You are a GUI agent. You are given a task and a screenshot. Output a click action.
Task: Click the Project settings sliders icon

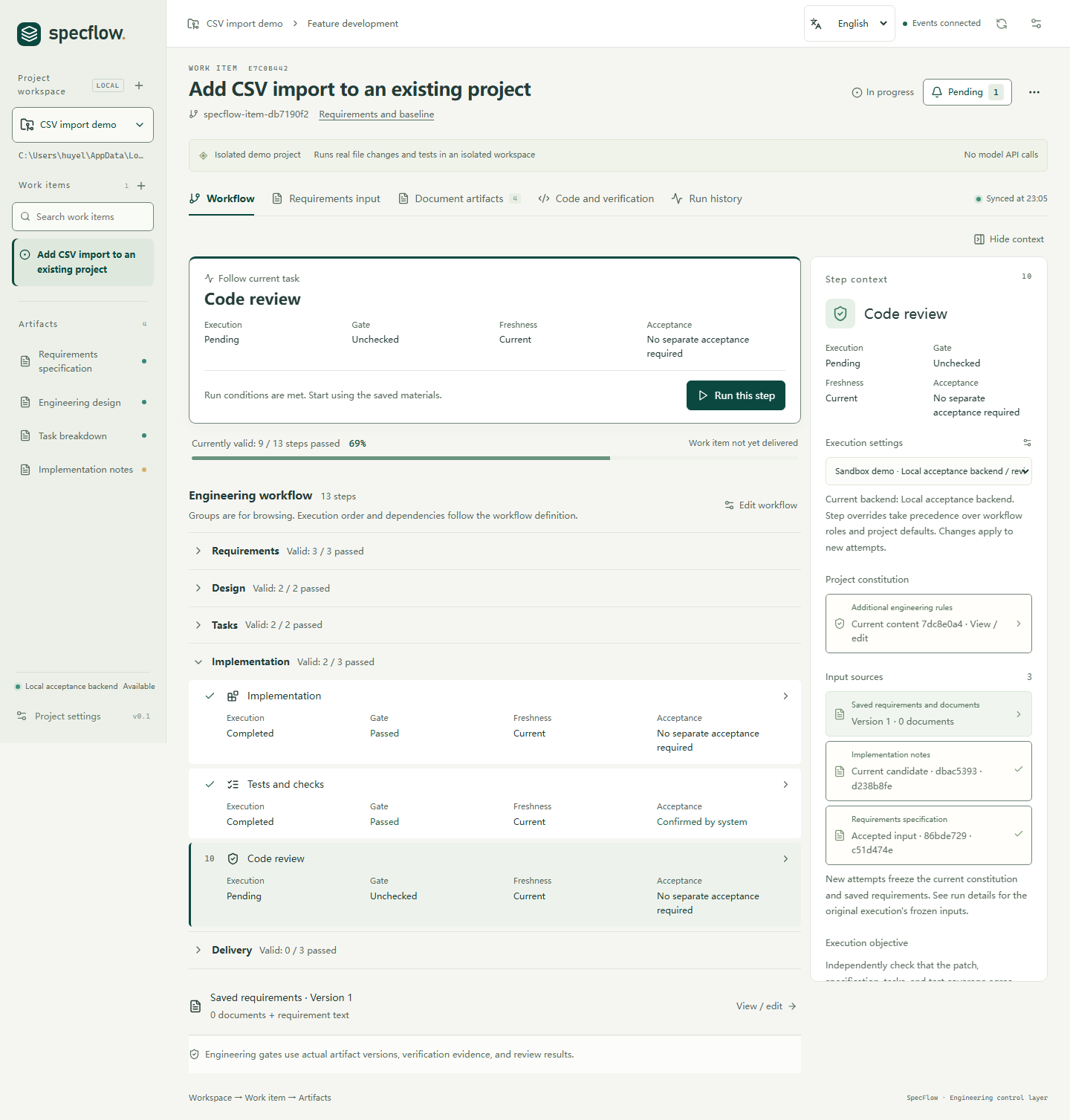22,716
